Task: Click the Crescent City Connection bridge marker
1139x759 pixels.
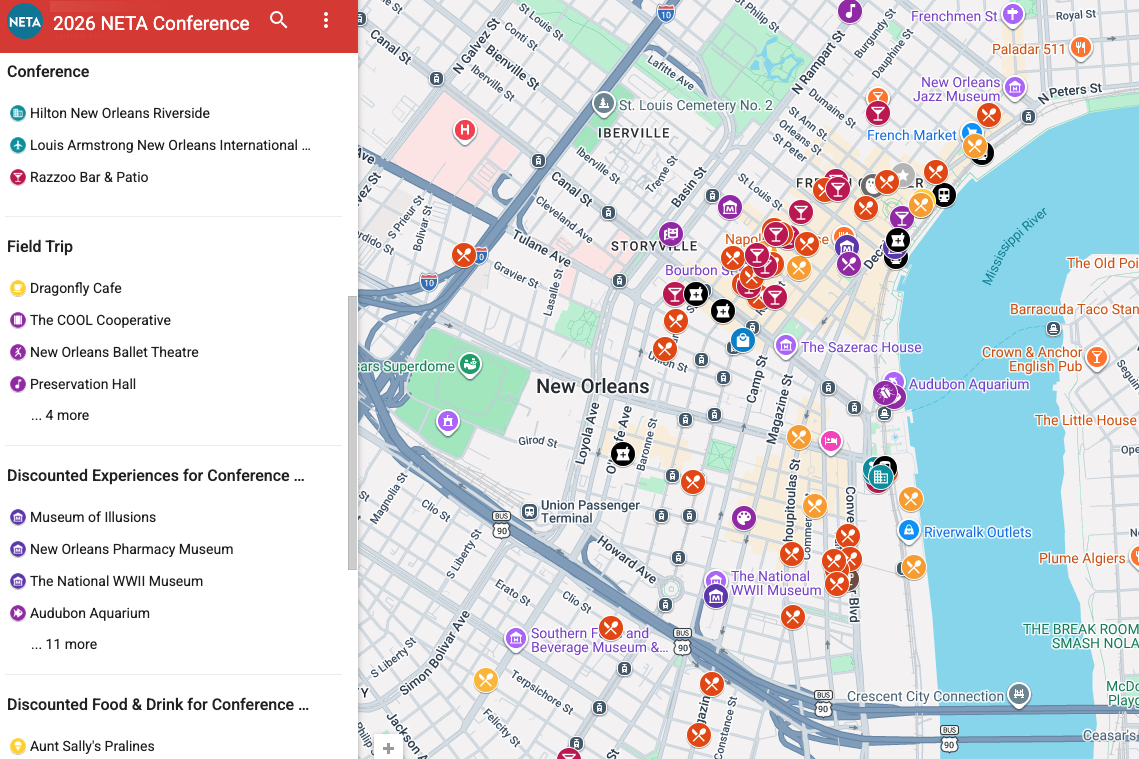Action: 1019,694
